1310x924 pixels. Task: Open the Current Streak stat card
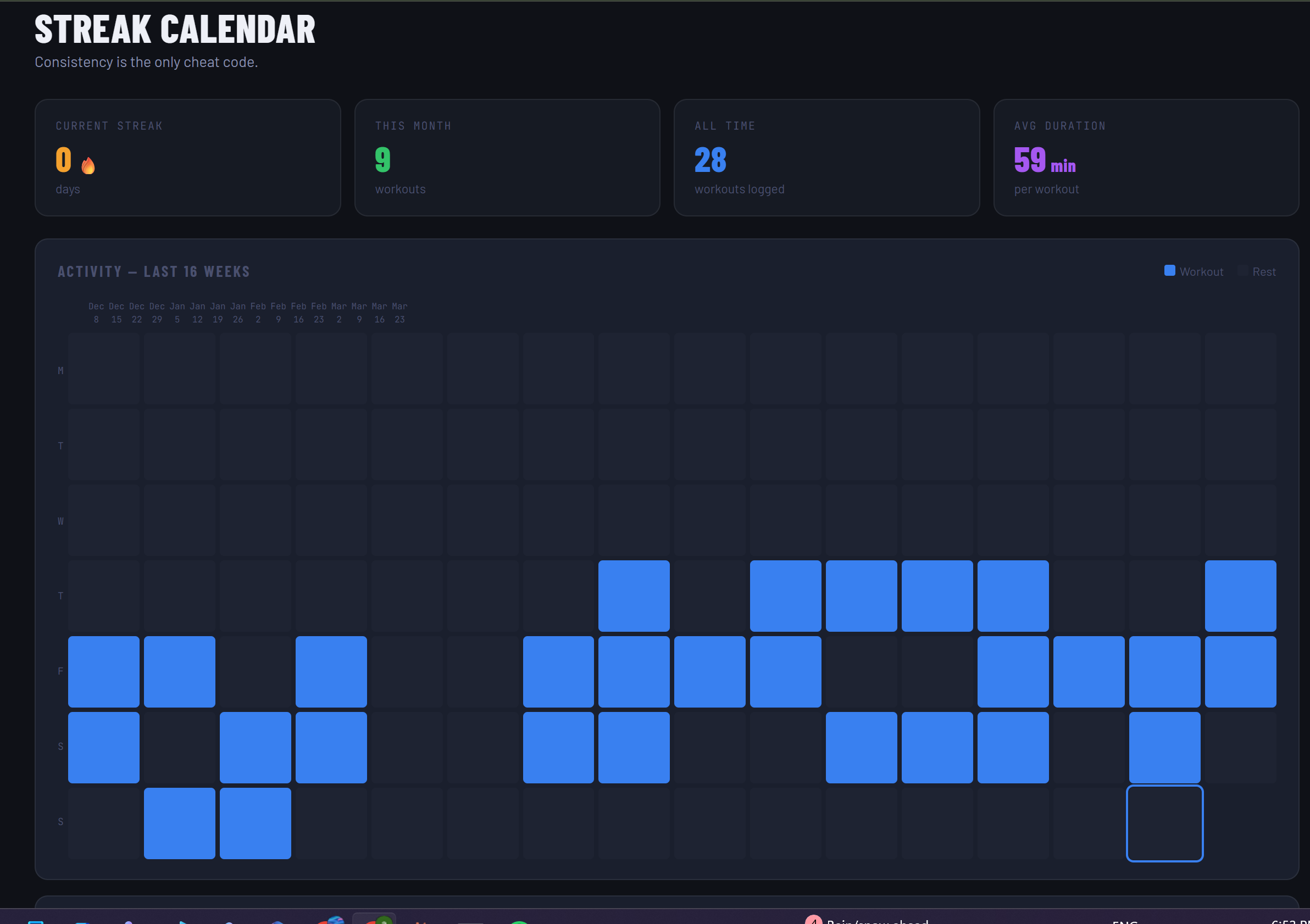click(x=188, y=158)
